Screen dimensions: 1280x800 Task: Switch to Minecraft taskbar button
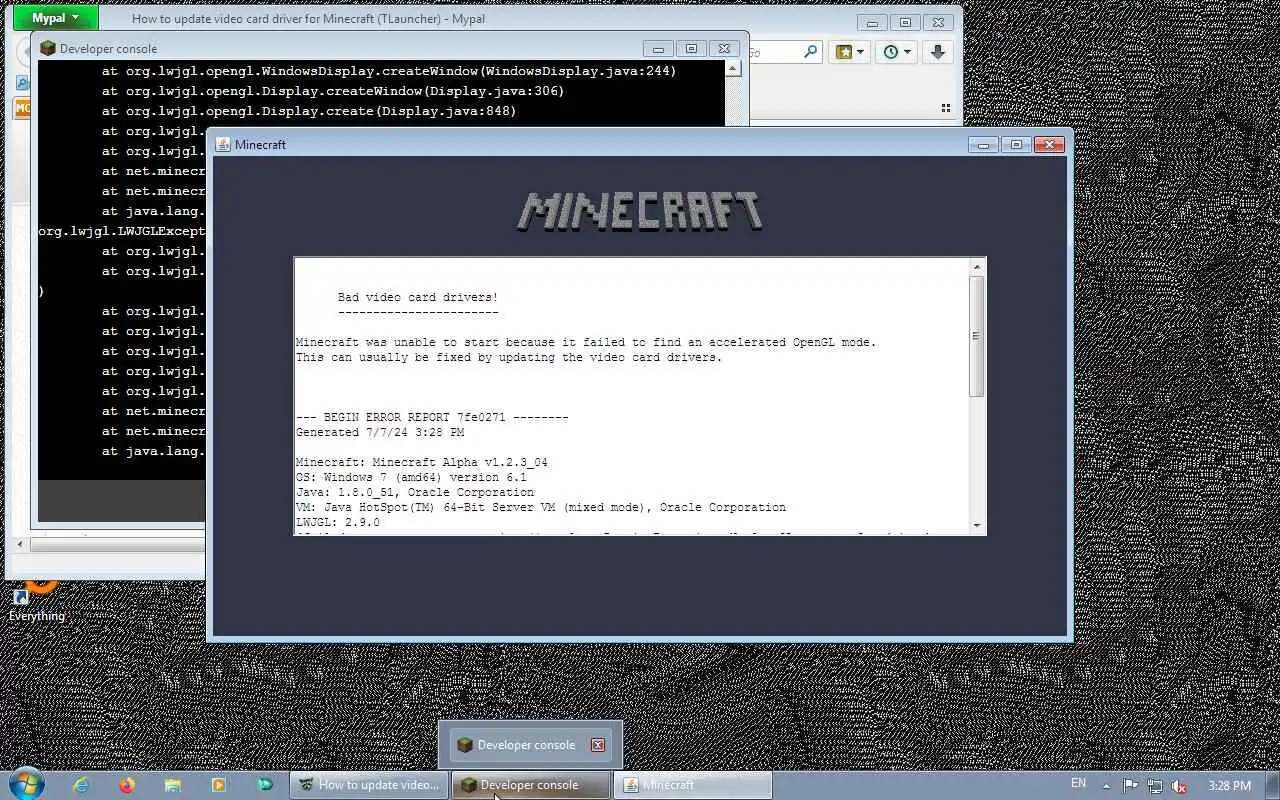pyautogui.click(x=692, y=785)
